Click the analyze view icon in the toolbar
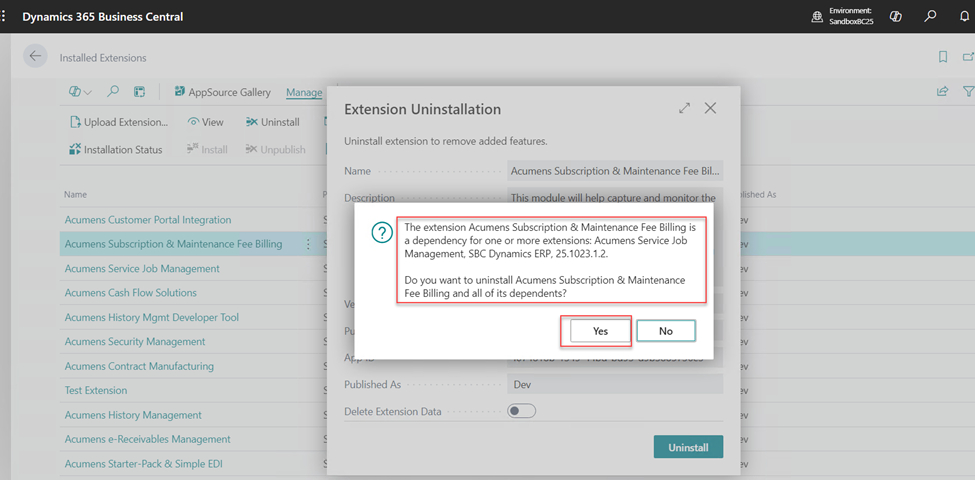975x480 pixels. click(x=139, y=92)
